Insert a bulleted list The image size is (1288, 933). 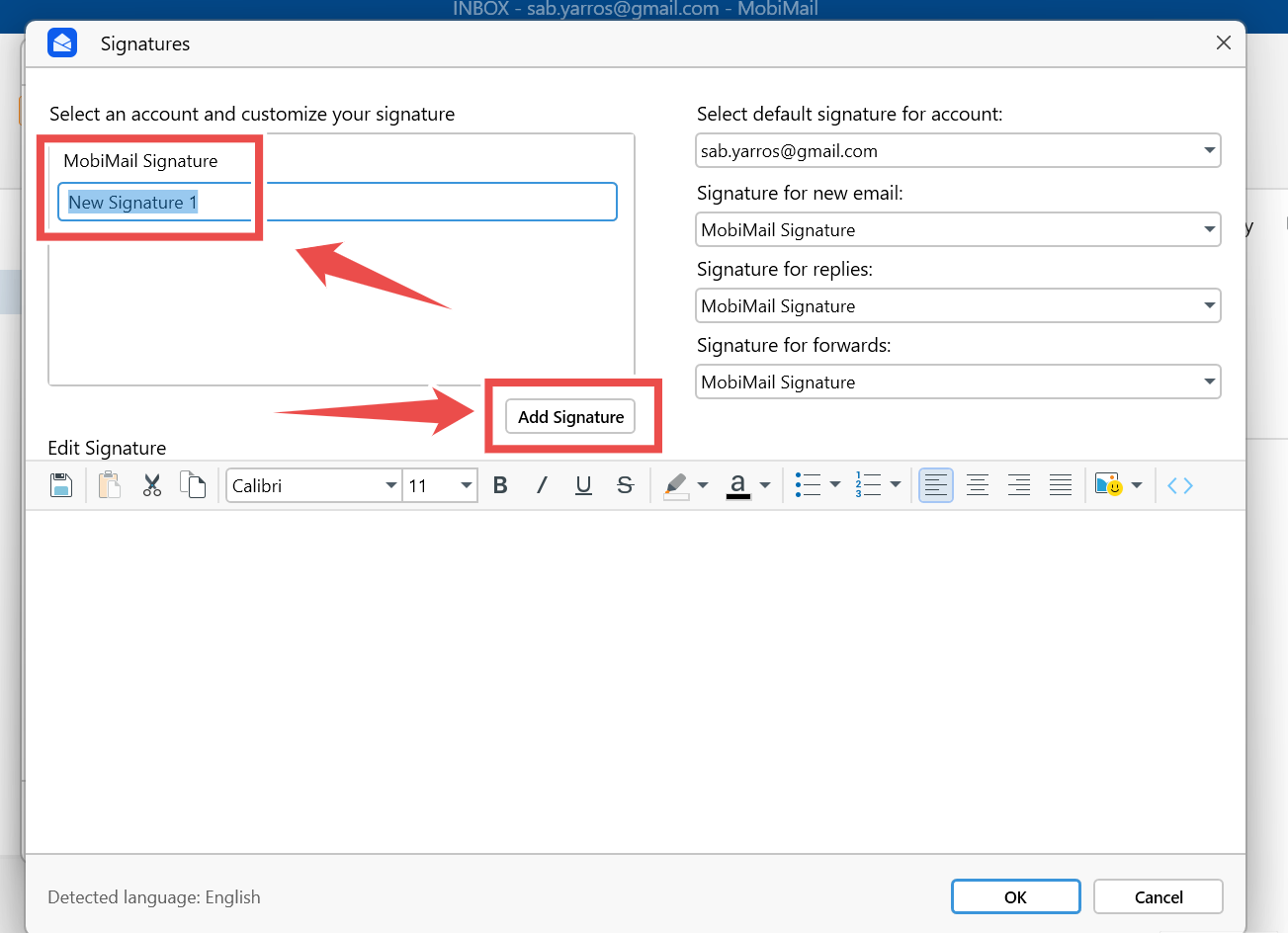pyautogui.click(x=809, y=485)
